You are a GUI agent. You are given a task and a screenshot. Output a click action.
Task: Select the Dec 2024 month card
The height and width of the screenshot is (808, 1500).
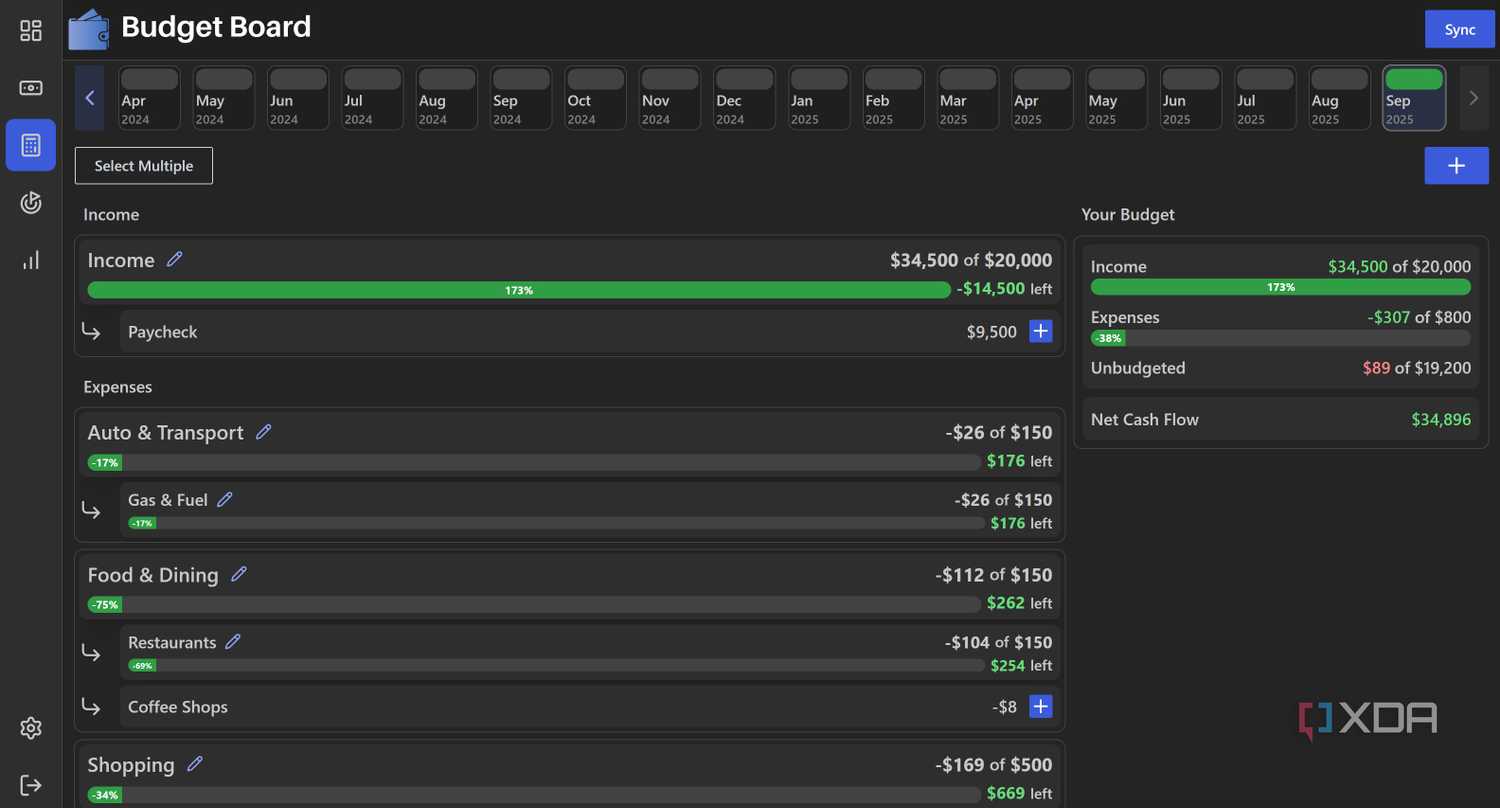tap(744, 98)
